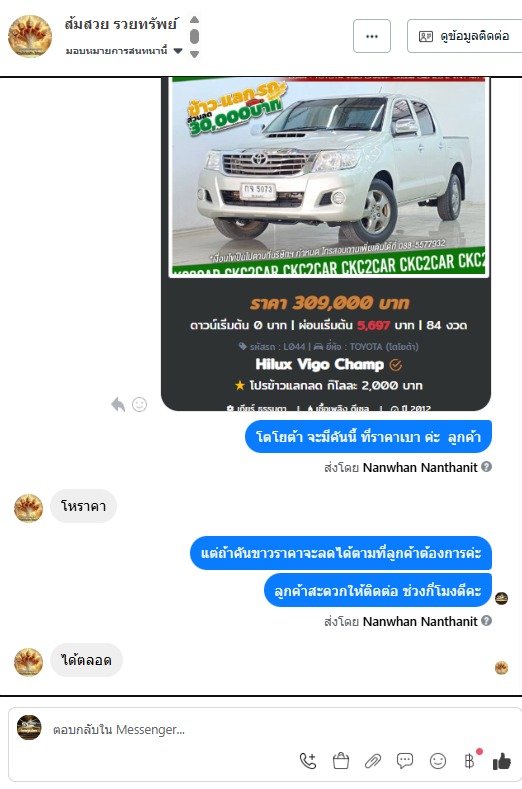
Task: Go to next conversation with down arrow
Action: (x=194, y=54)
